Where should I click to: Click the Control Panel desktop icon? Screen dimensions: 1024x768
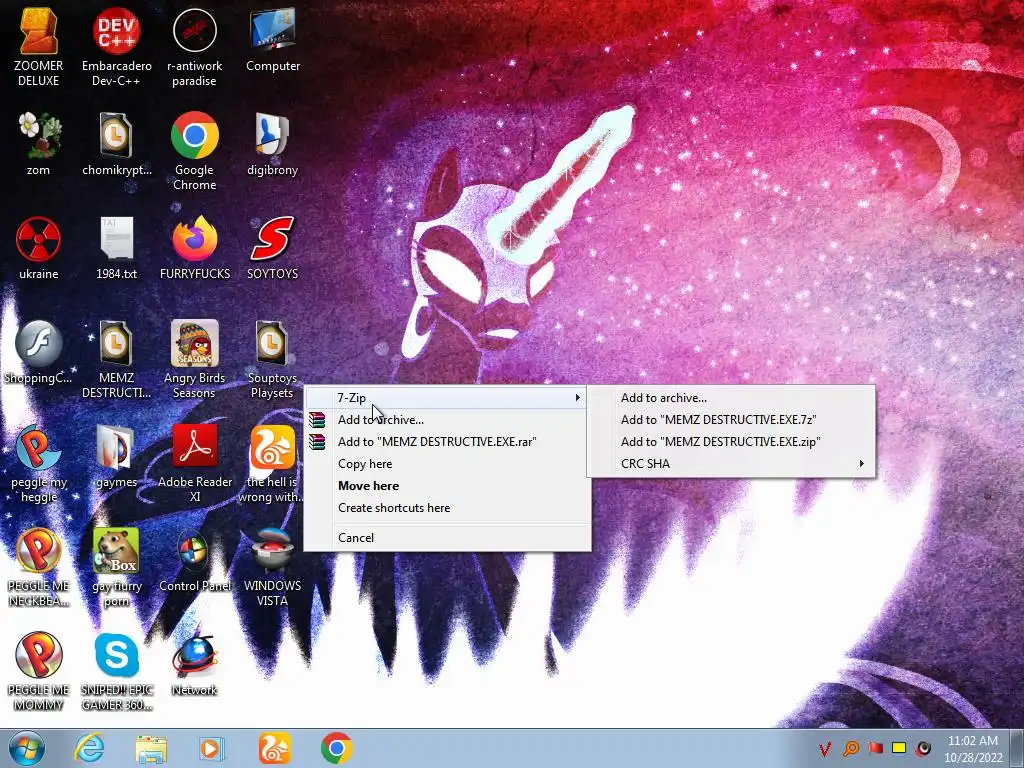pos(195,560)
